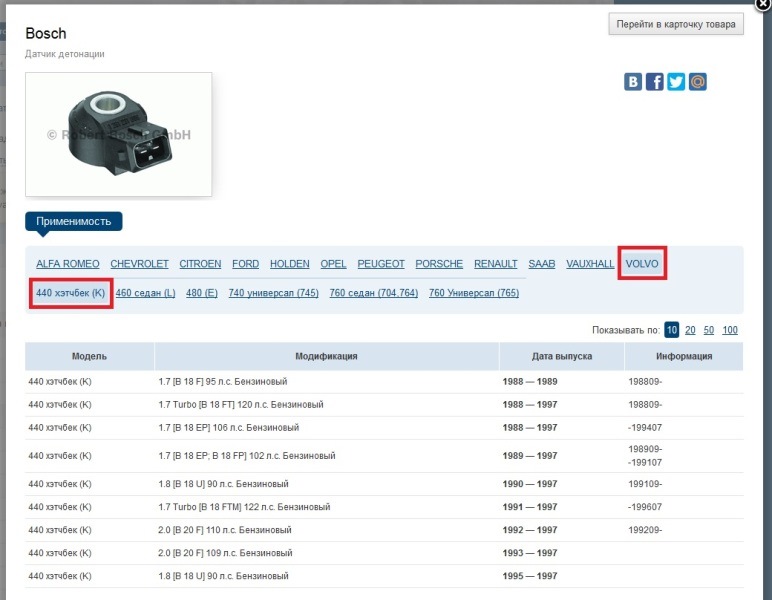Click the Модель column header
772x600 pixels.
point(90,356)
